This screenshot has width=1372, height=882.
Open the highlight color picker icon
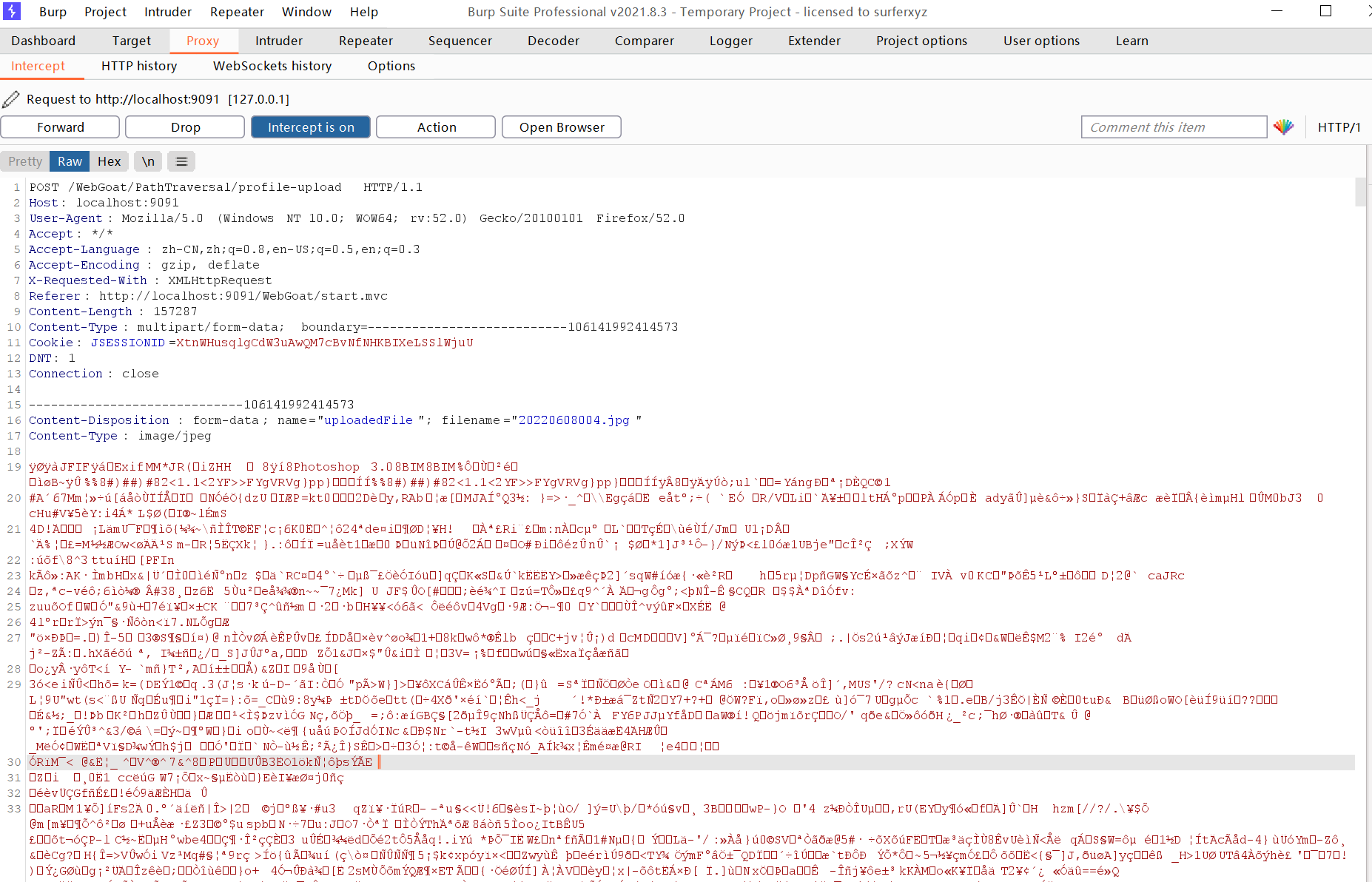point(1283,127)
